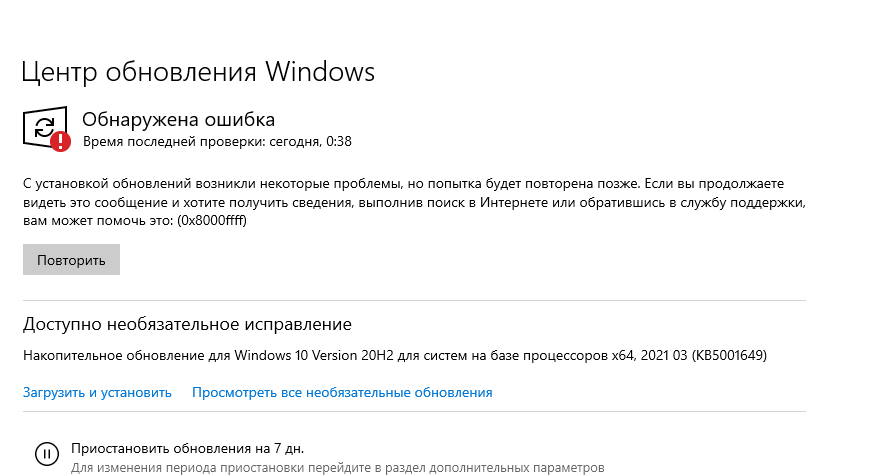Click the update status sync icon
The width and height of the screenshot is (882, 476).
(42, 126)
